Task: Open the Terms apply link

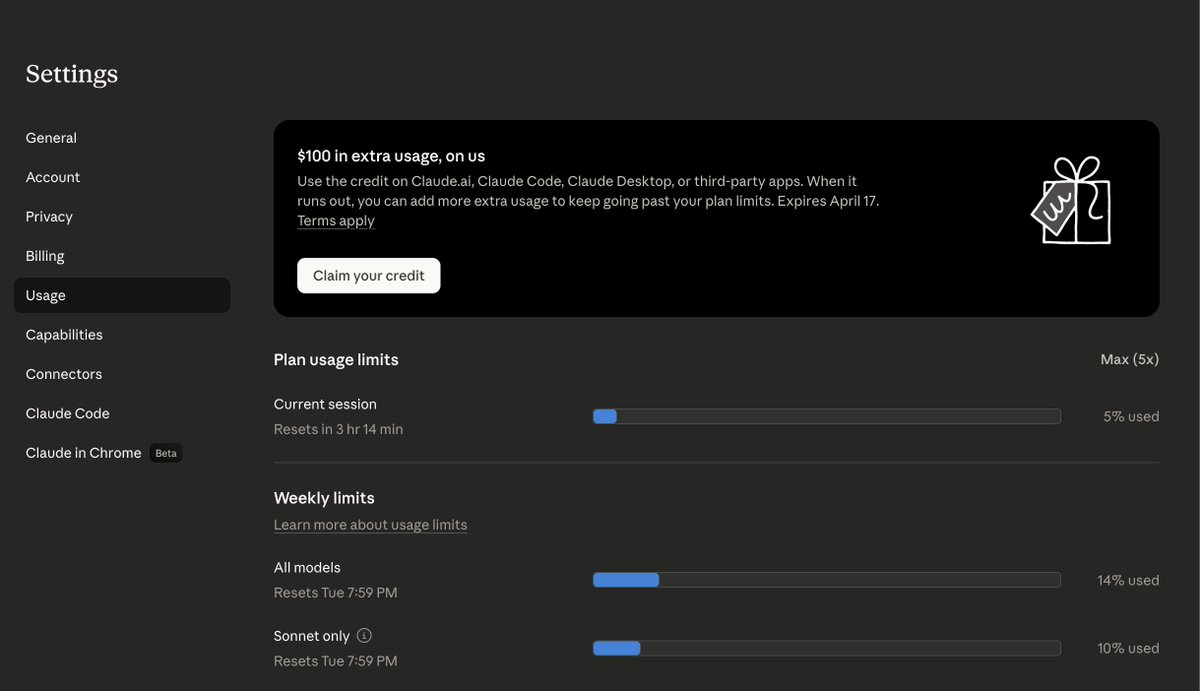Action: point(336,221)
